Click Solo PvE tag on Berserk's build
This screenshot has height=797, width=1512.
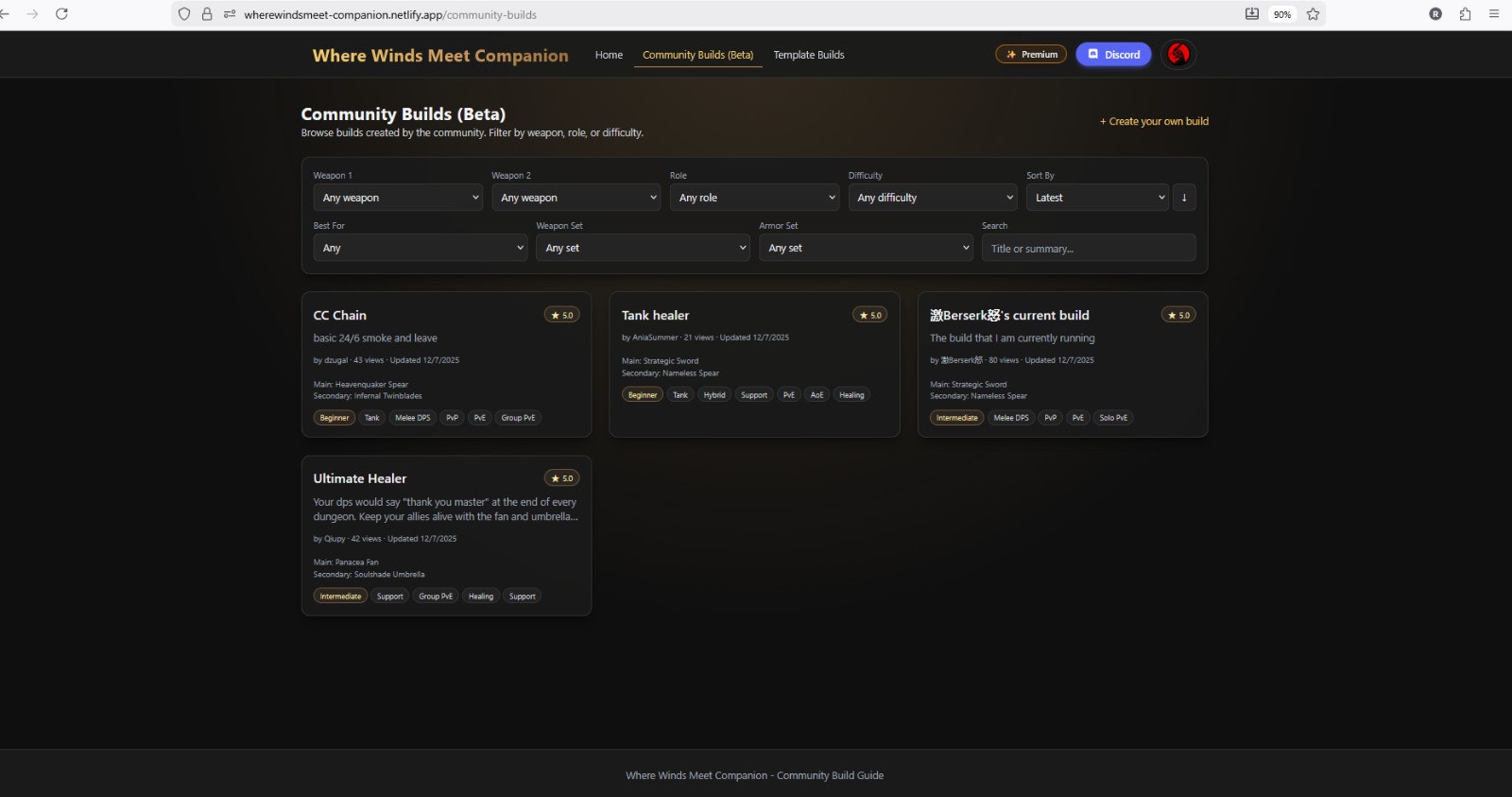1113,418
